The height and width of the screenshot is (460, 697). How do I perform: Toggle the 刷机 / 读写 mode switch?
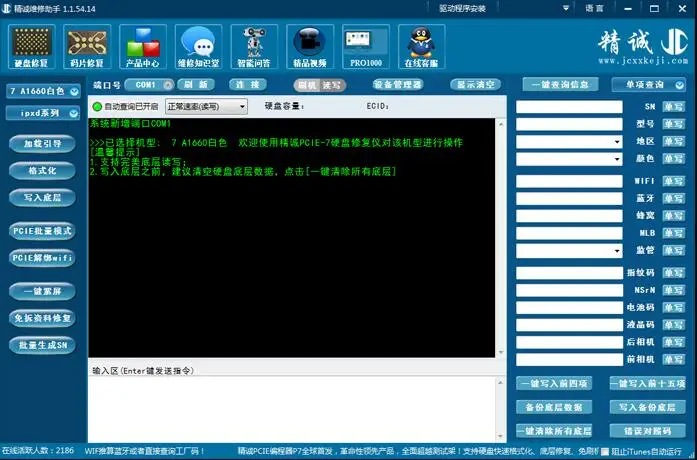click(320, 85)
